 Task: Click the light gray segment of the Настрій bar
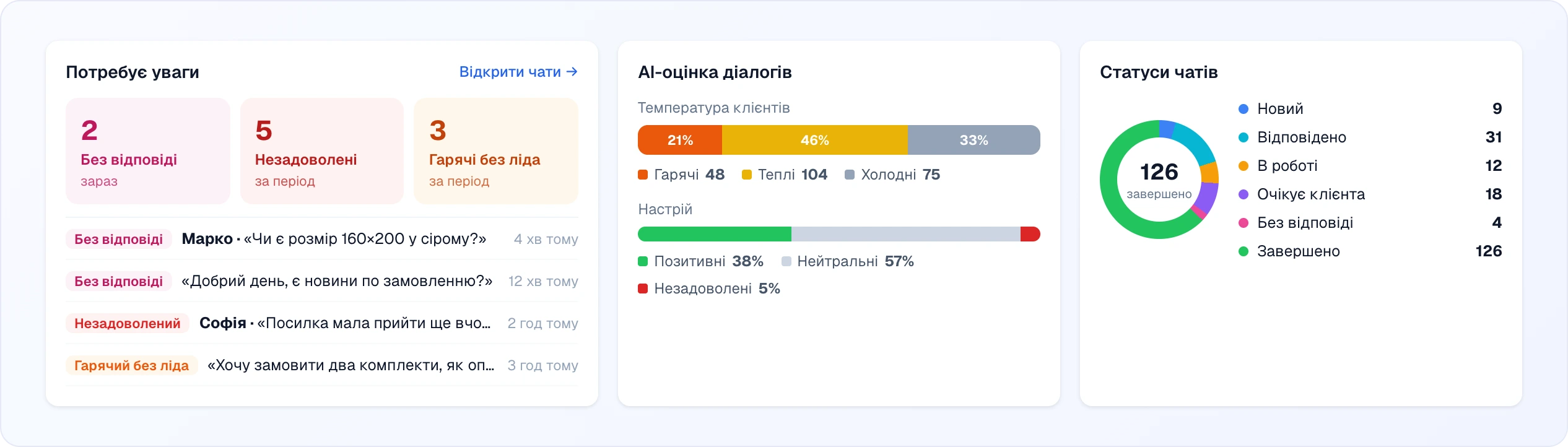pyautogui.click(x=906, y=234)
